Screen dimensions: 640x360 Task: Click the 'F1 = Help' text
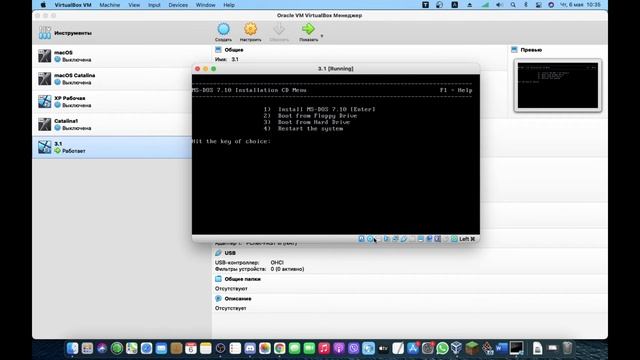[456, 90]
